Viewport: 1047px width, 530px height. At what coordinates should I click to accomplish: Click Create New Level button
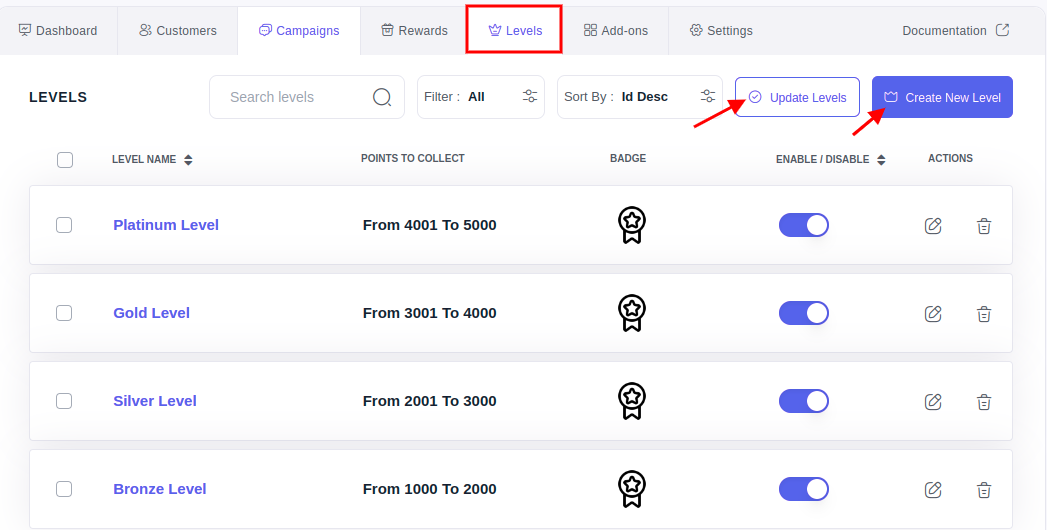[942, 97]
